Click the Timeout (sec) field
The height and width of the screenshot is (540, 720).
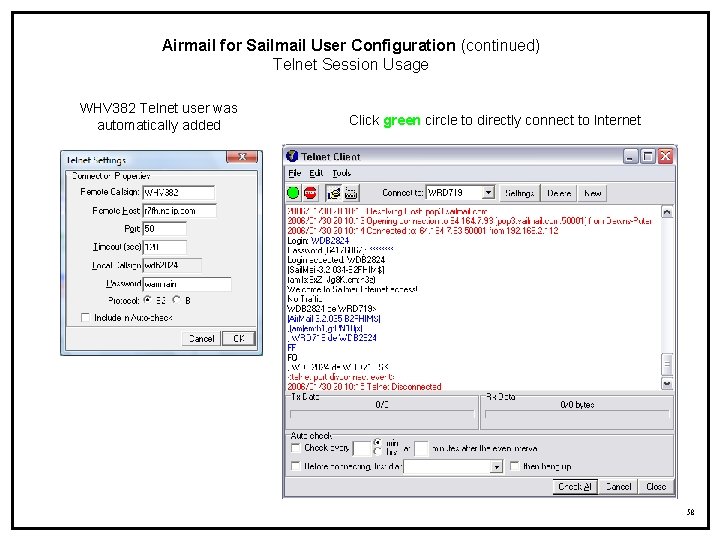[165, 247]
